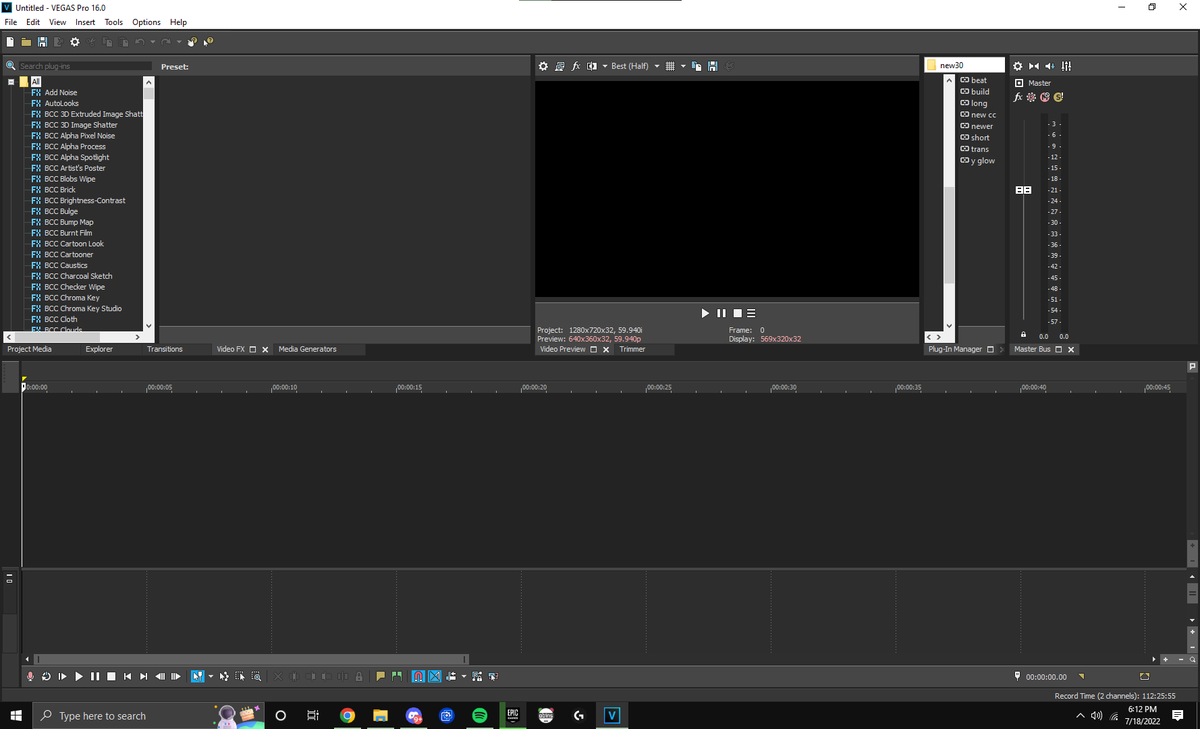This screenshot has width=1200, height=729.
Task: Toggle Dim Output in Master Bus
Action: pyautogui.click(x=1049, y=66)
